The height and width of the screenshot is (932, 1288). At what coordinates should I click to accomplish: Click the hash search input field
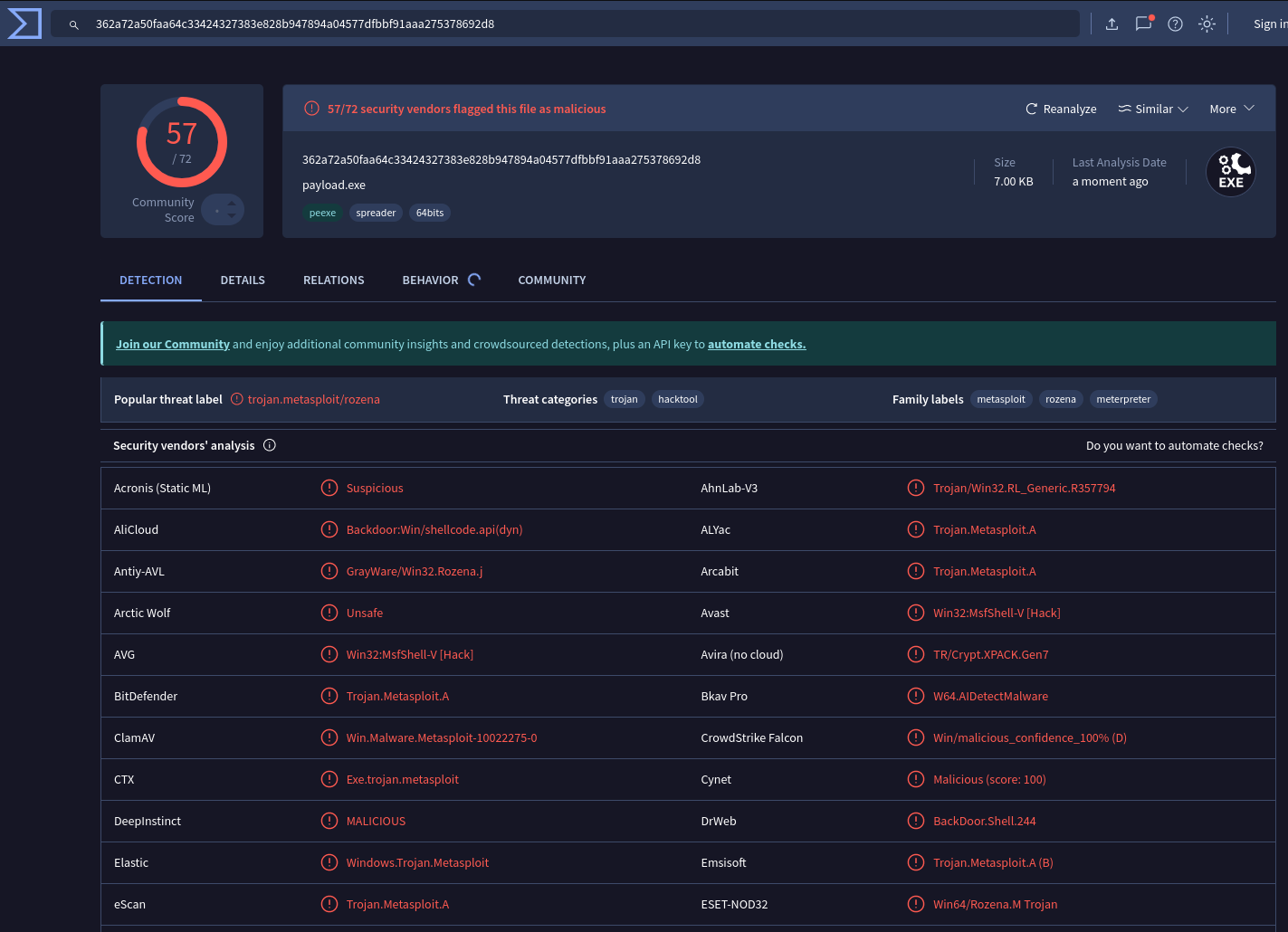565,24
